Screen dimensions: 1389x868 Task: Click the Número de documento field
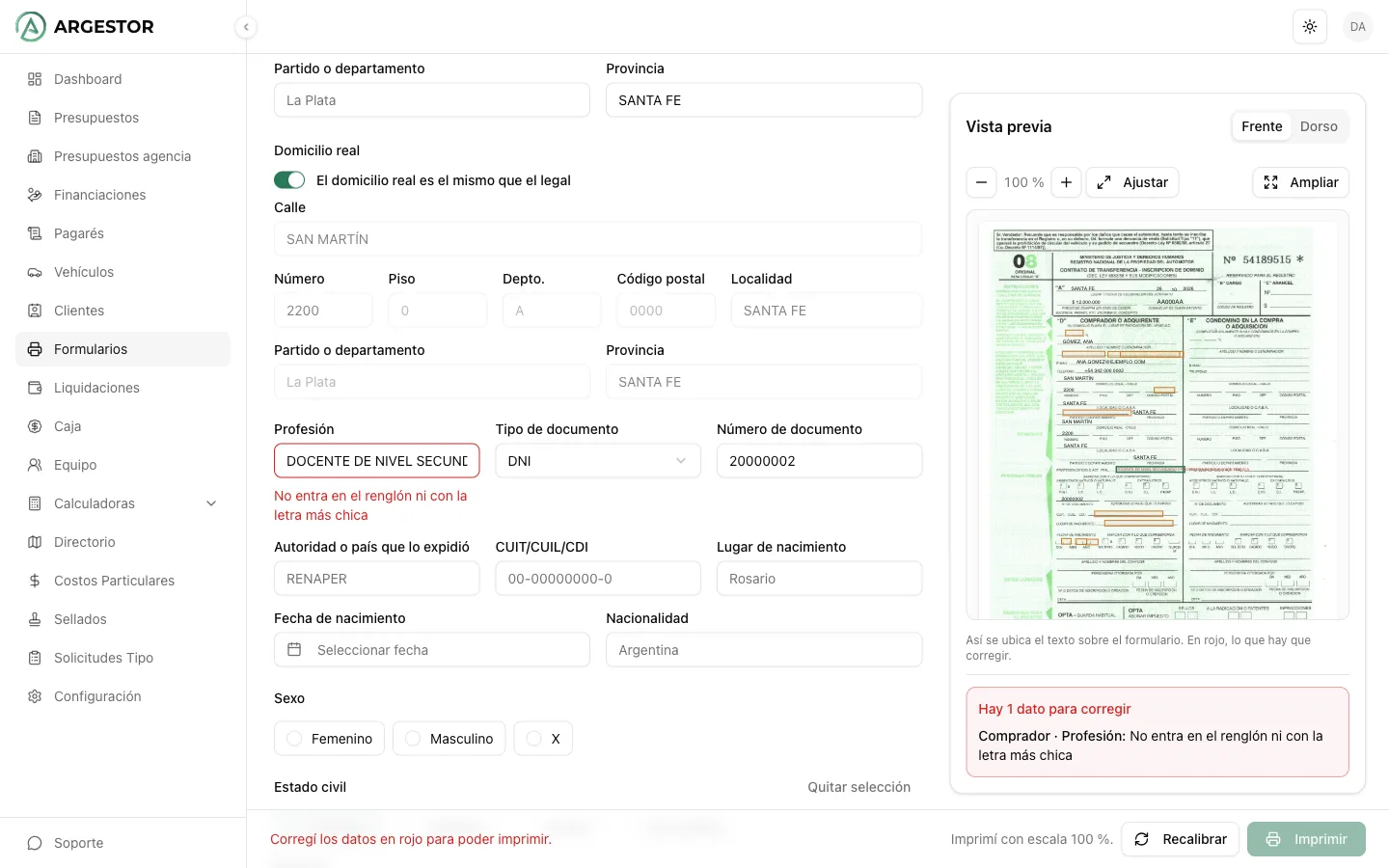820,461
